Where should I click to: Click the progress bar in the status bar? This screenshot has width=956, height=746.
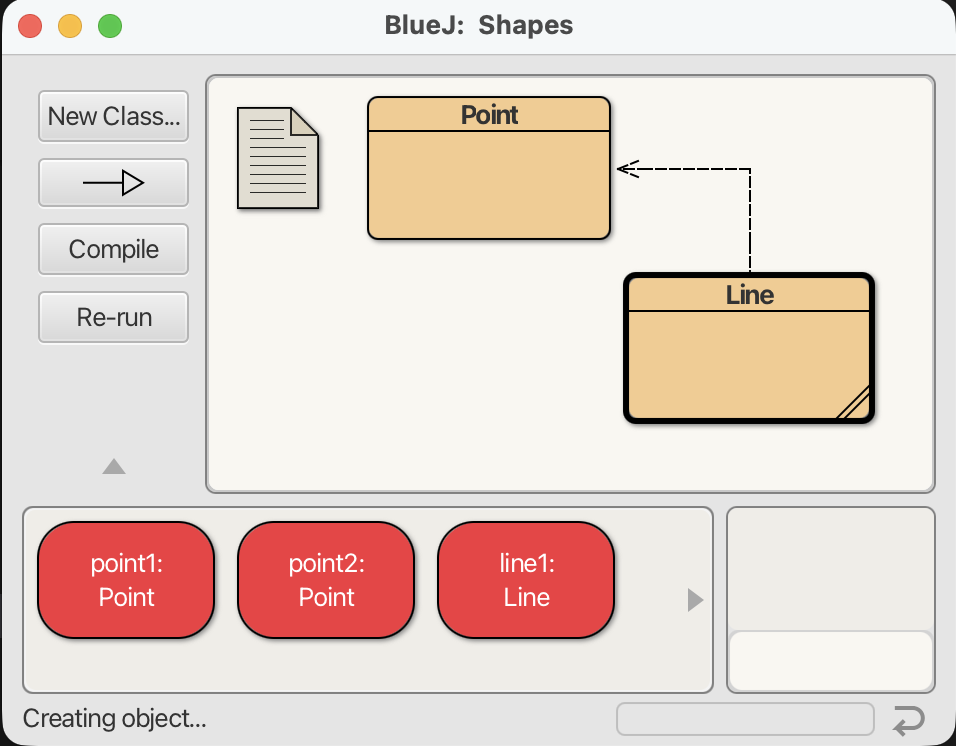click(745, 720)
